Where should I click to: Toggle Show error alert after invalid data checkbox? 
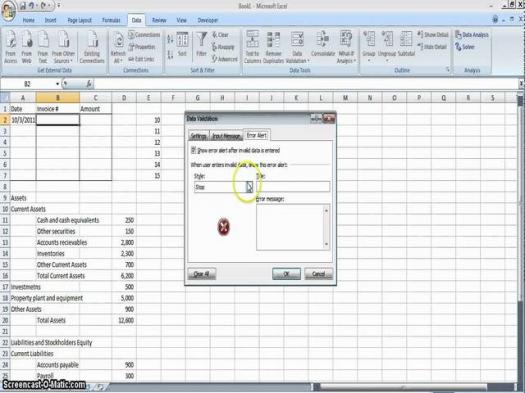[193, 150]
